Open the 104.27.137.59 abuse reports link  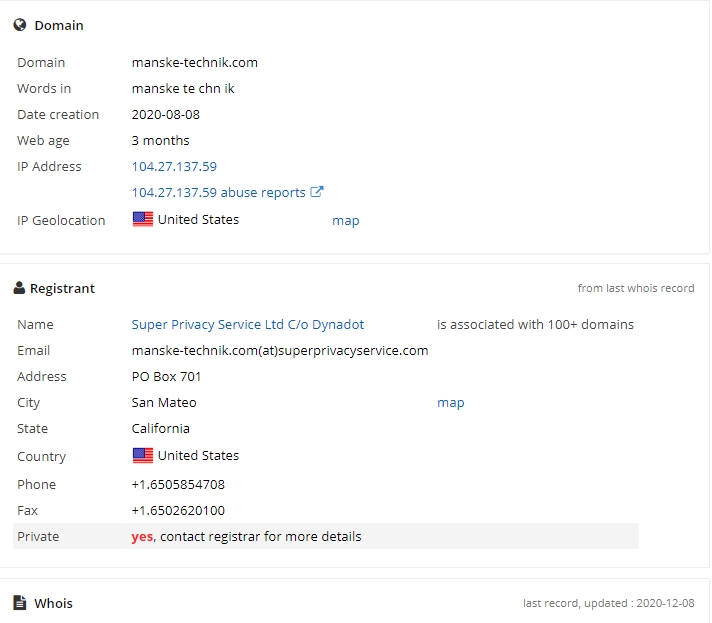pyautogui.click(x=219, y=192)
